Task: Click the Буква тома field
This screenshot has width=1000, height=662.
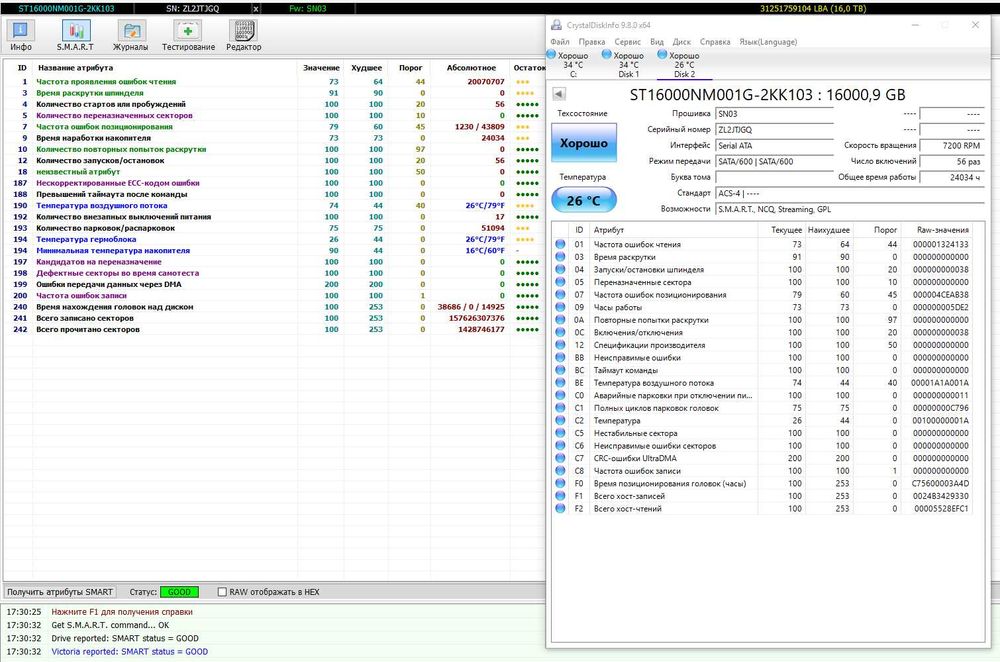Action: coord(774,177)
